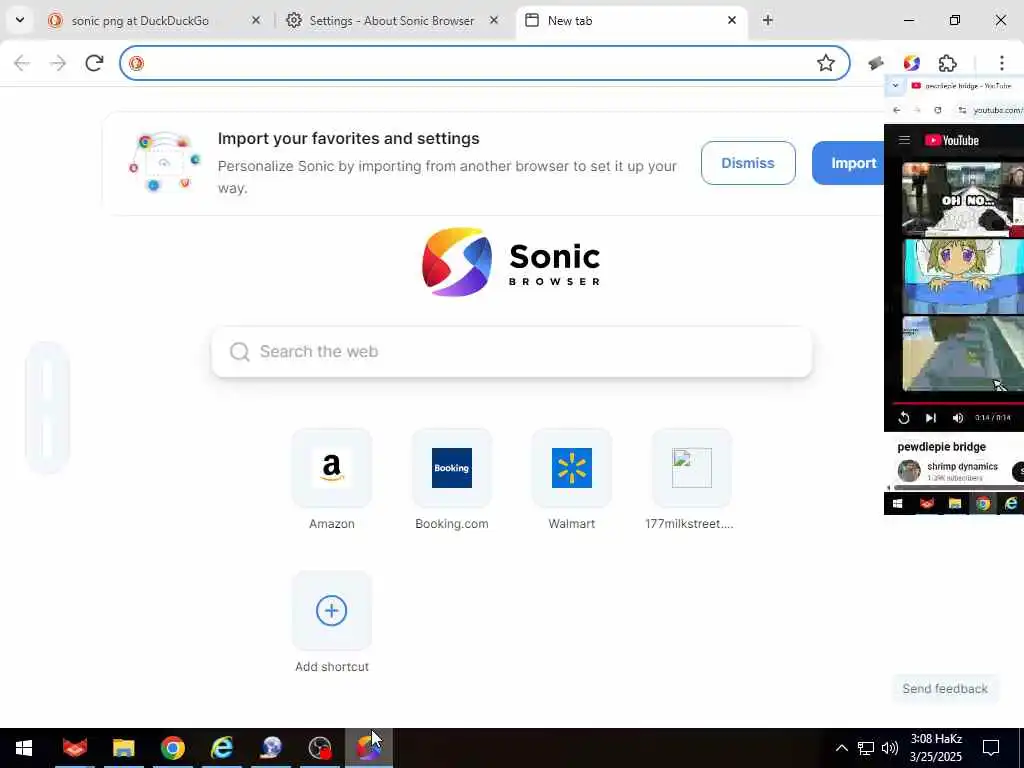The width and height of the screenshot is (1024, 768).
Task: Skip to next YouTube video
Action: click(x=931, y=418)
